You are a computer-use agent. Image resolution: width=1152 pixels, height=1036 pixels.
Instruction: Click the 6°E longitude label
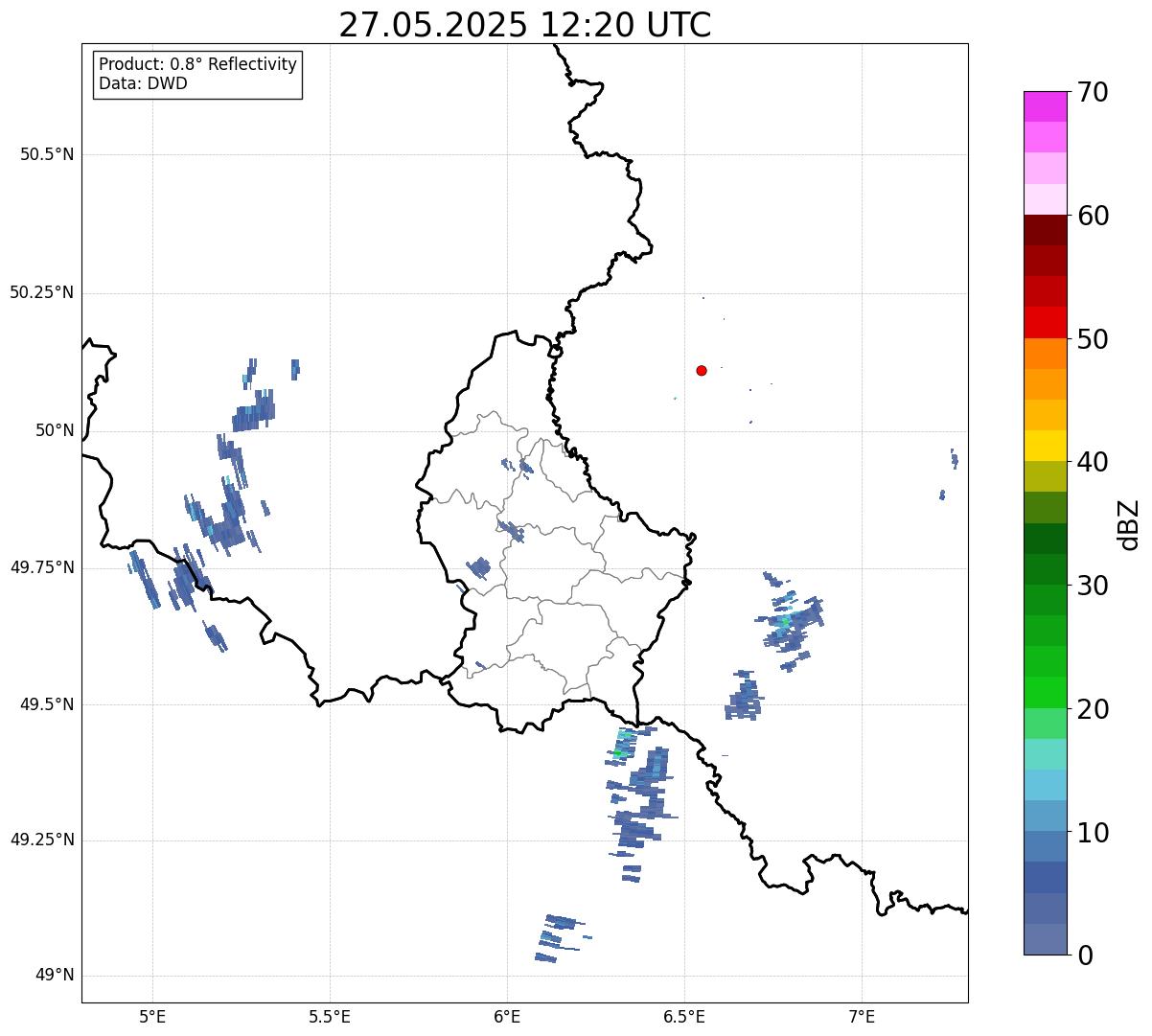pos(507,1016)
